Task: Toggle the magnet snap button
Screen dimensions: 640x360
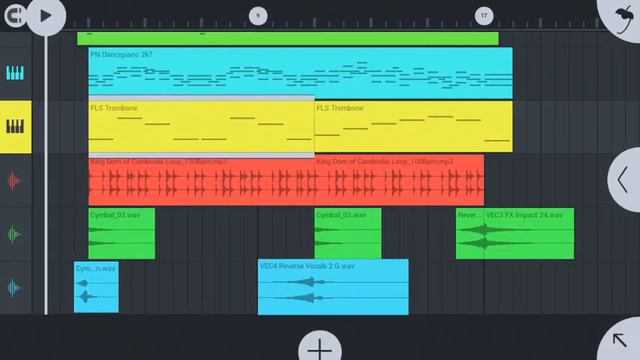Action: 15,16
